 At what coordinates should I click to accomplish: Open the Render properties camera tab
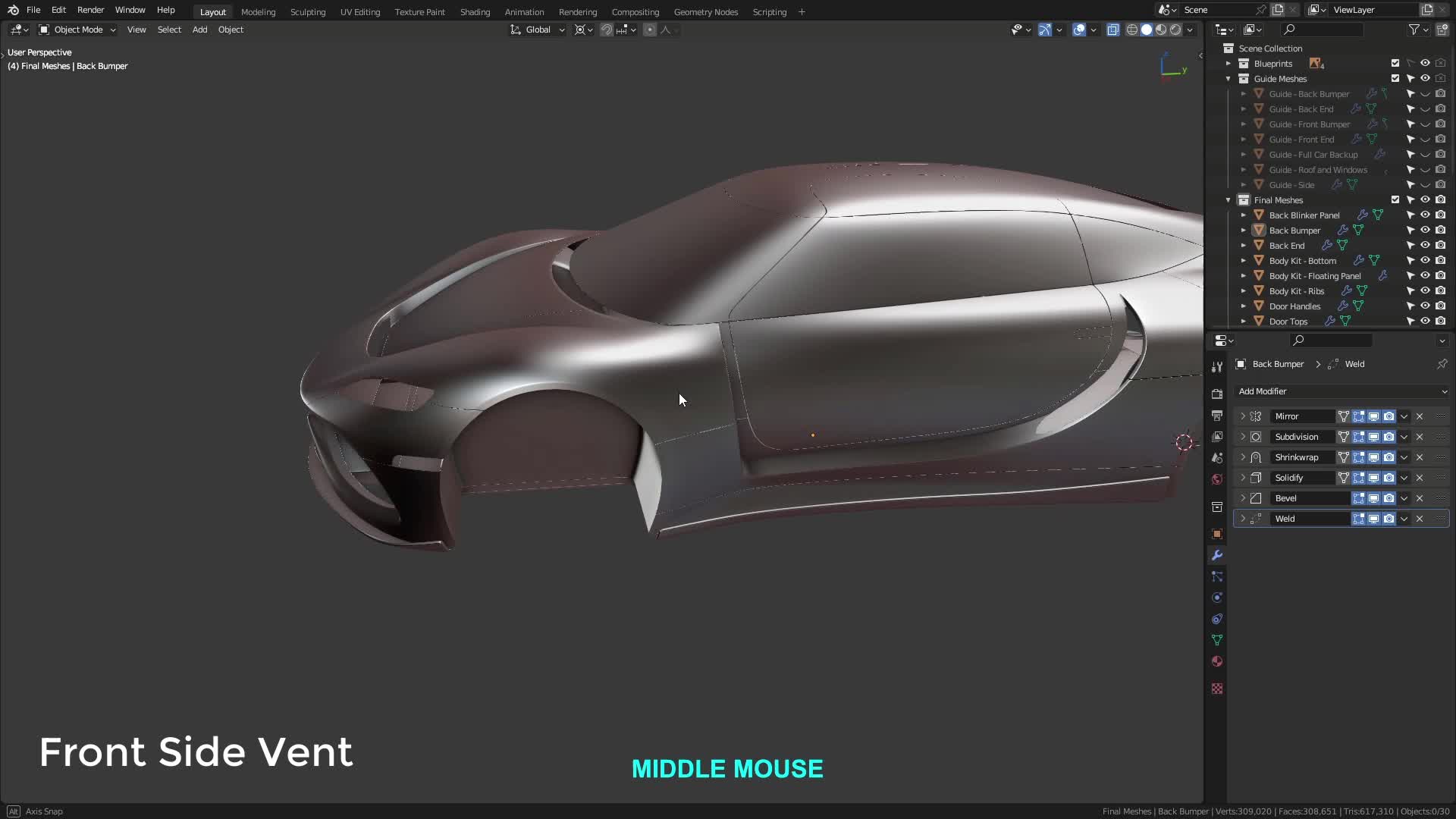tap(1217, 394)
